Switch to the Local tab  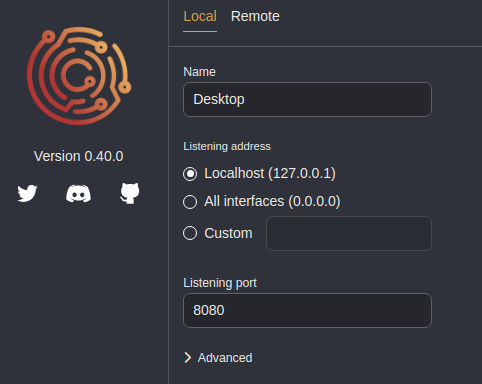(x=200, y=16)
